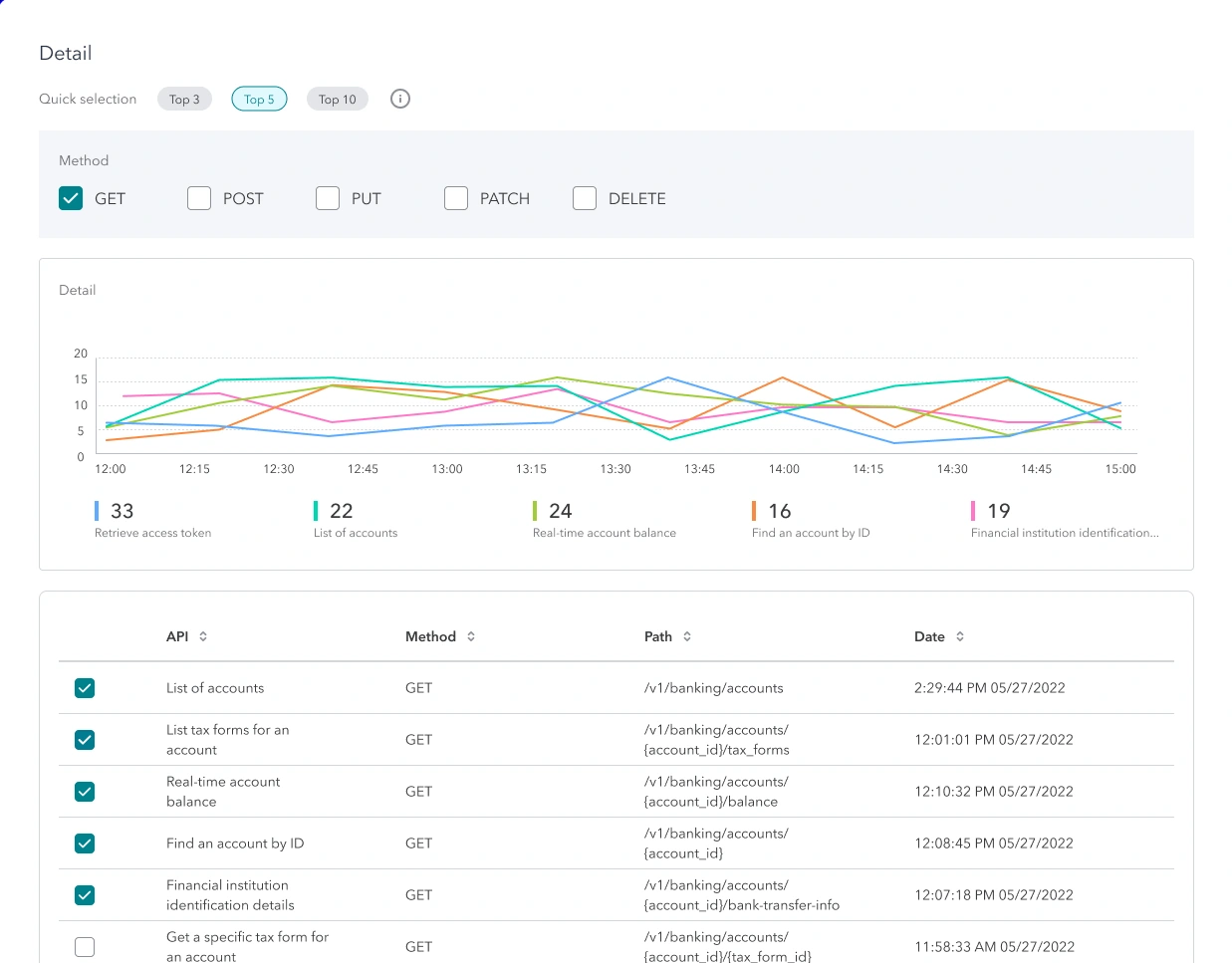Deselect the List of accounts row checkbox
Viewport: 1232px width, 963px height.
(x=85, y=688)
